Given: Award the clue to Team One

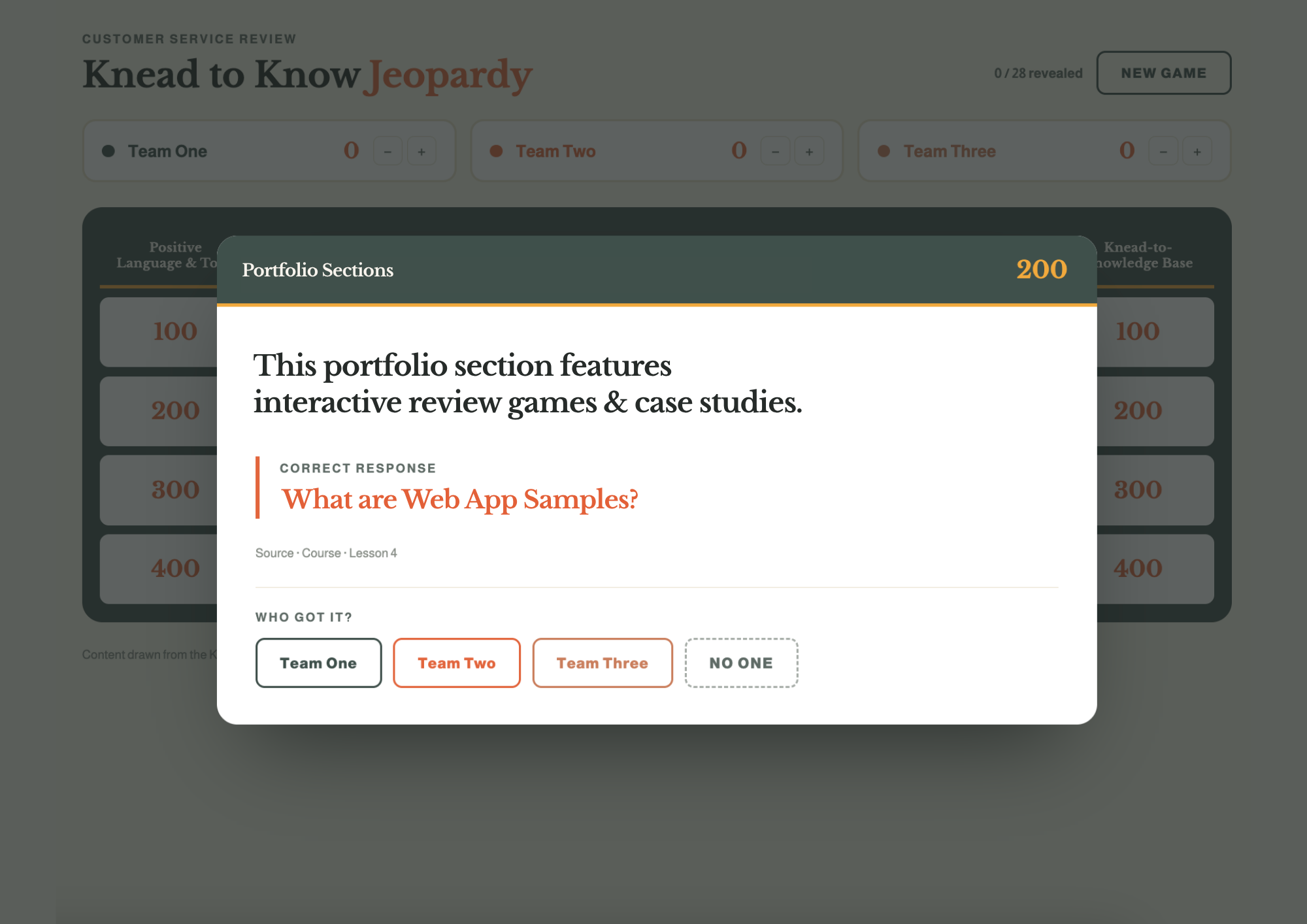Looking at the screenshot, I should click(318, 663).
